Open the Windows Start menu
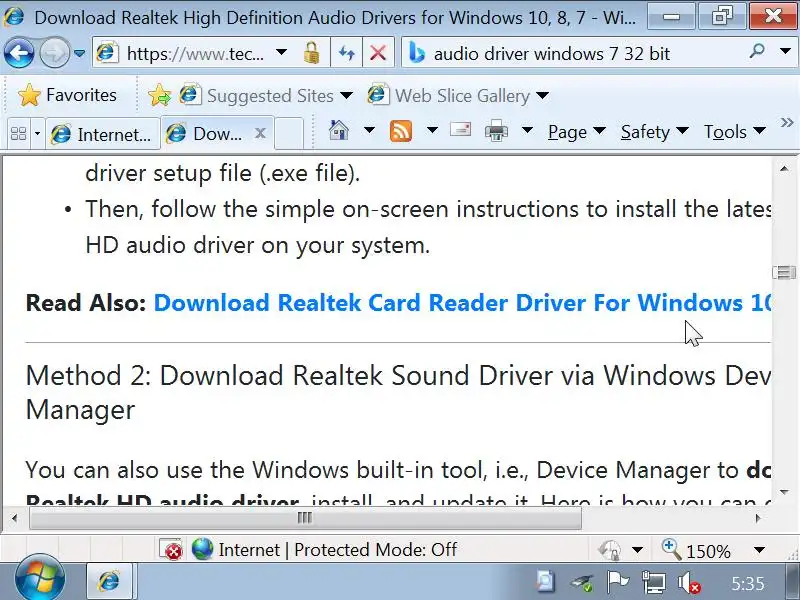Viewport: 800px width, 600px height. coord(40,580)
